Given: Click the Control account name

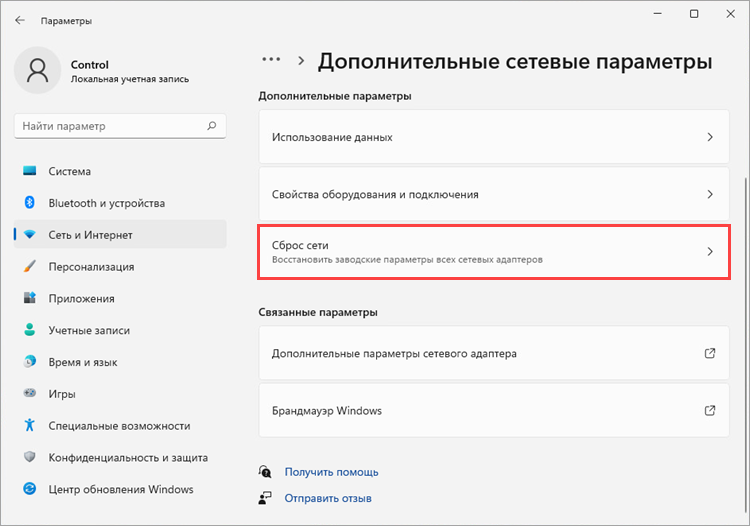Looking at the screenshot, I should [x=89, y=65].
